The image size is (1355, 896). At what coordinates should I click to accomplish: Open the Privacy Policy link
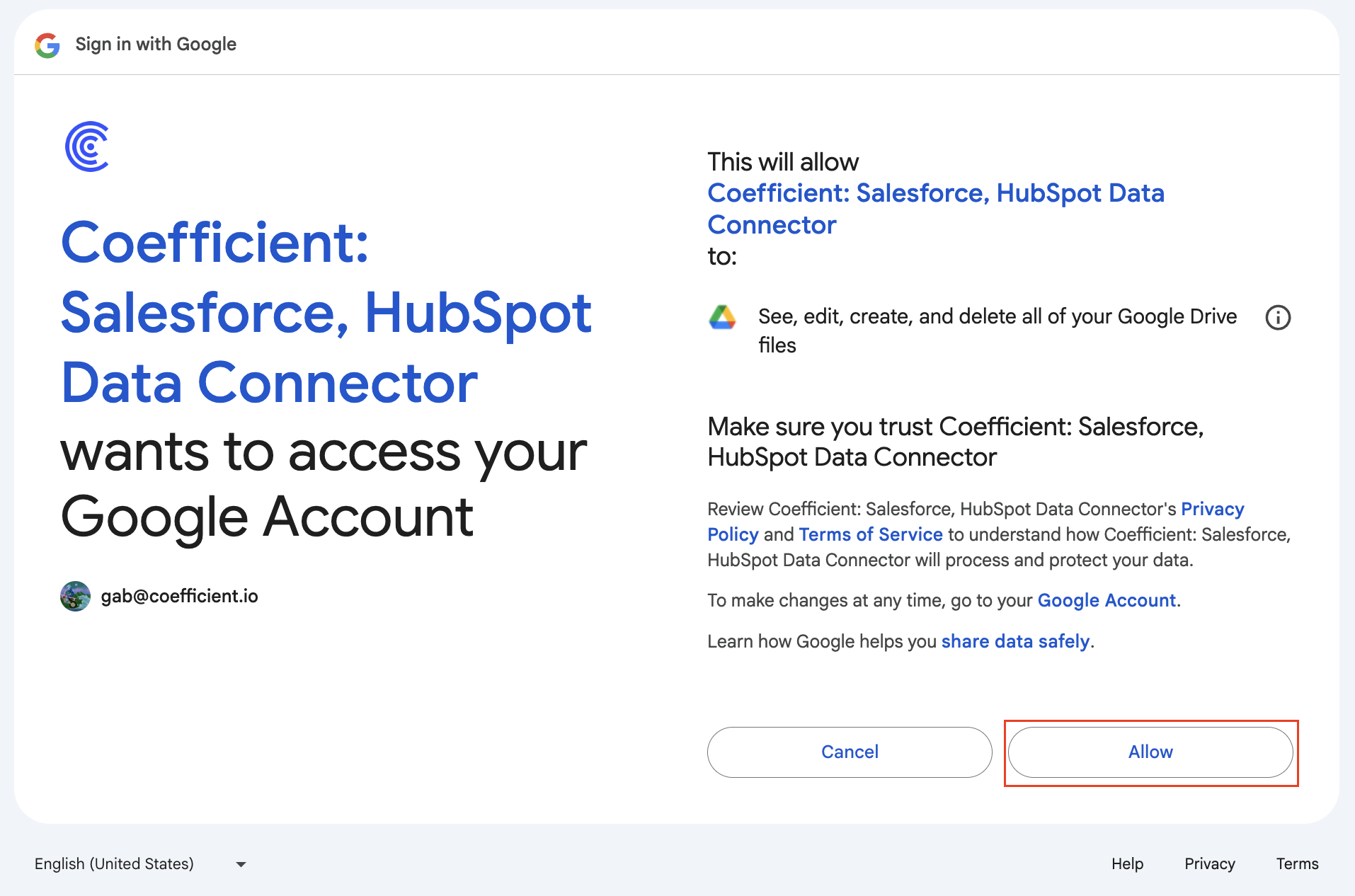click(x=1211, y=509)
